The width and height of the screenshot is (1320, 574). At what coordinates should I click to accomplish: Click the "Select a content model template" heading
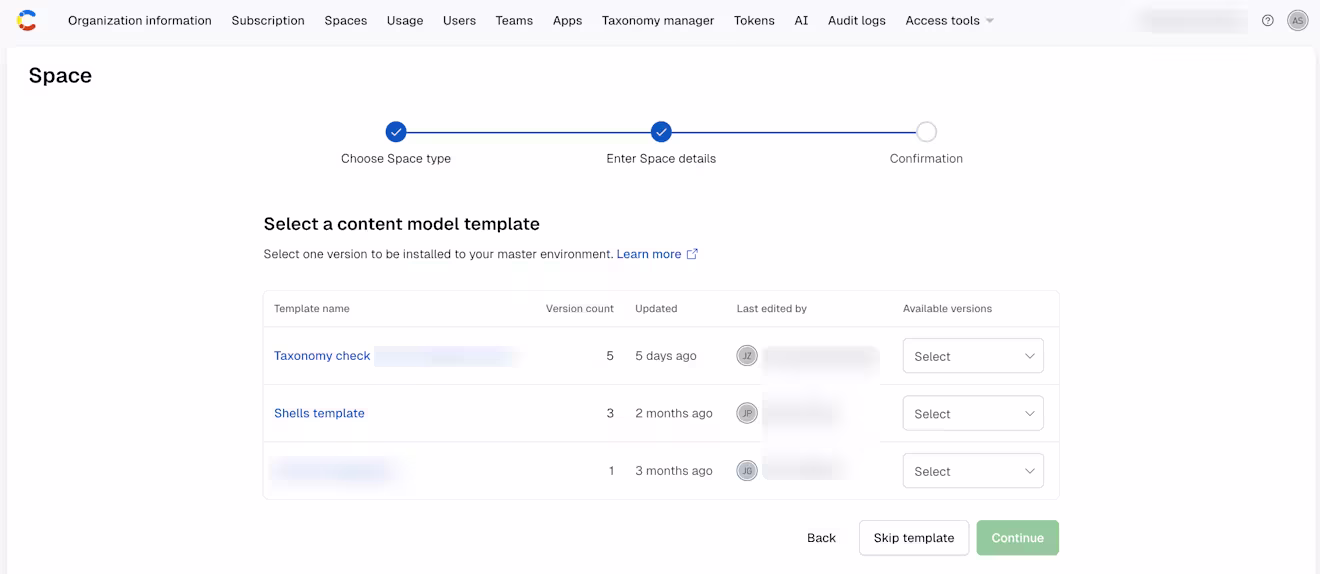point(402,224)
